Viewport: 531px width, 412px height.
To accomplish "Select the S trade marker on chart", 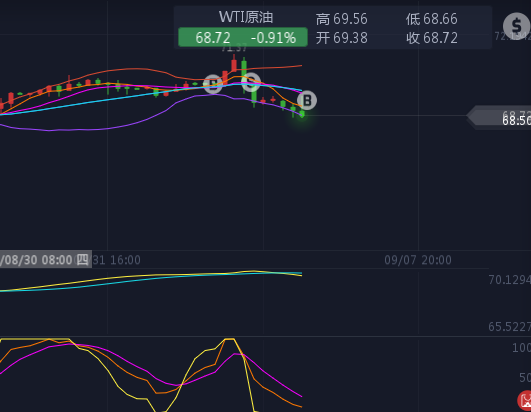I will (251, 82).
